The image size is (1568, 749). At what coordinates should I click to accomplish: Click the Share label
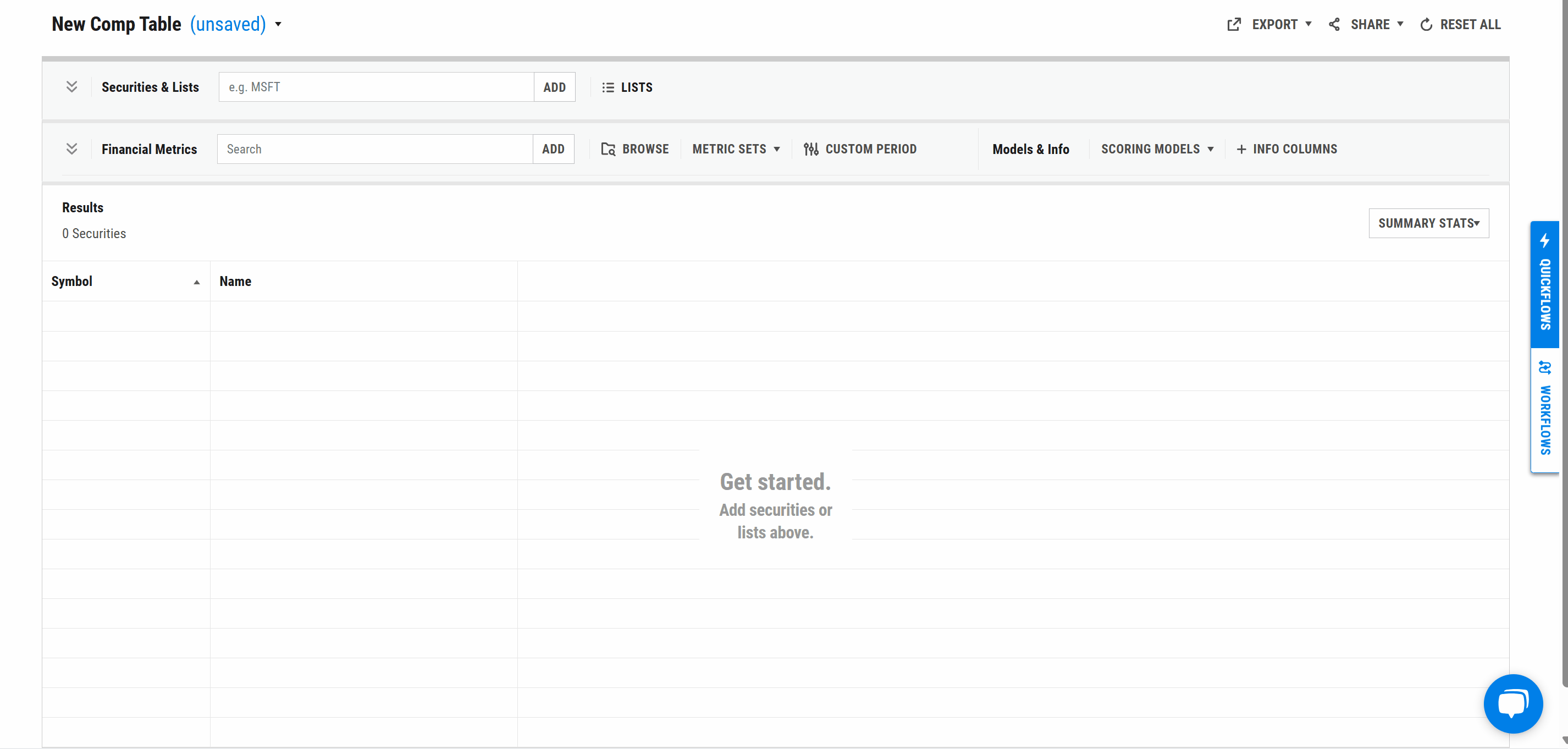click(1370, 25)
